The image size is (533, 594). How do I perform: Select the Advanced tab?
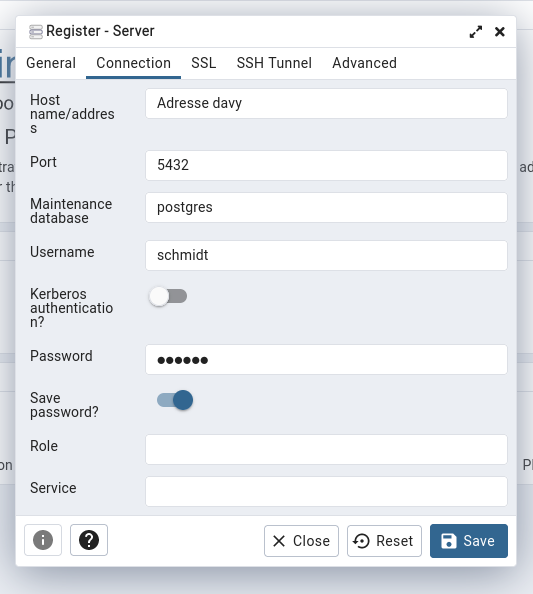click(x=364, y=63)
